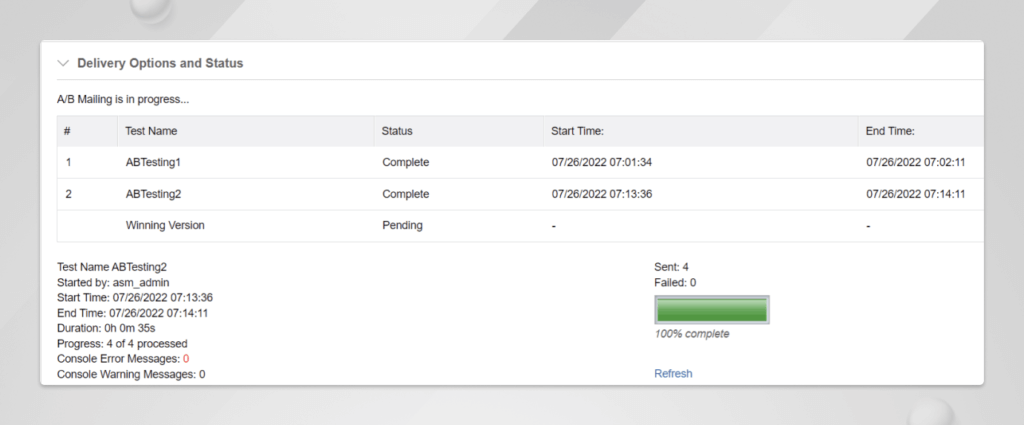1024x425 pixels.
Task: Click the row number 2 cell
Action: pos(68,194)
